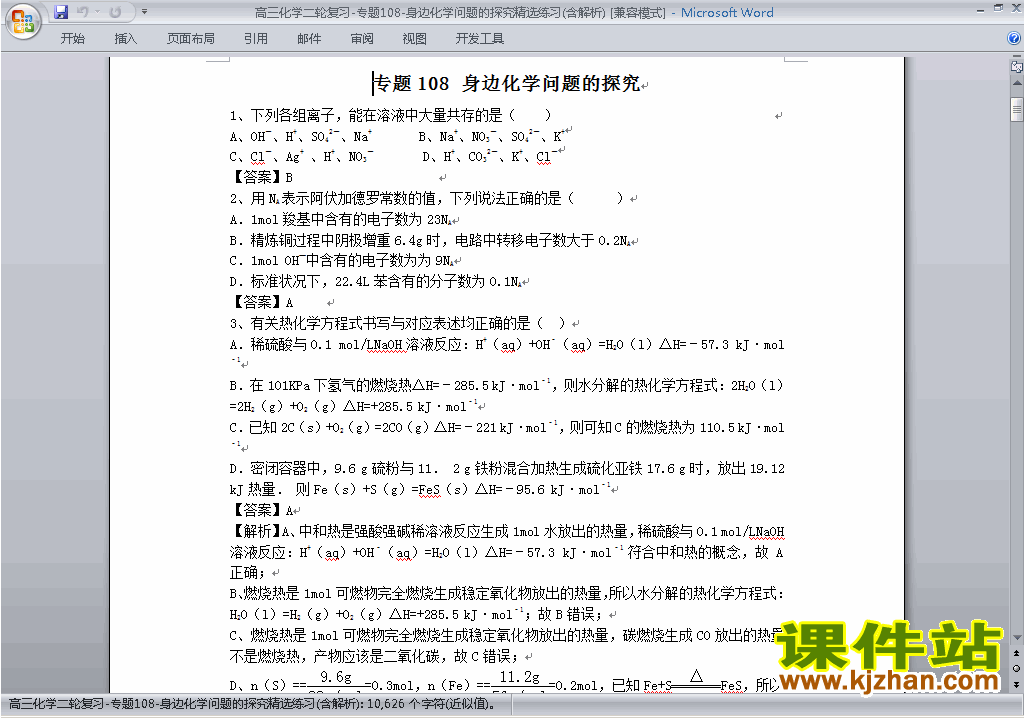Select the 开发工具 ribbon tab

pos(480,39)
